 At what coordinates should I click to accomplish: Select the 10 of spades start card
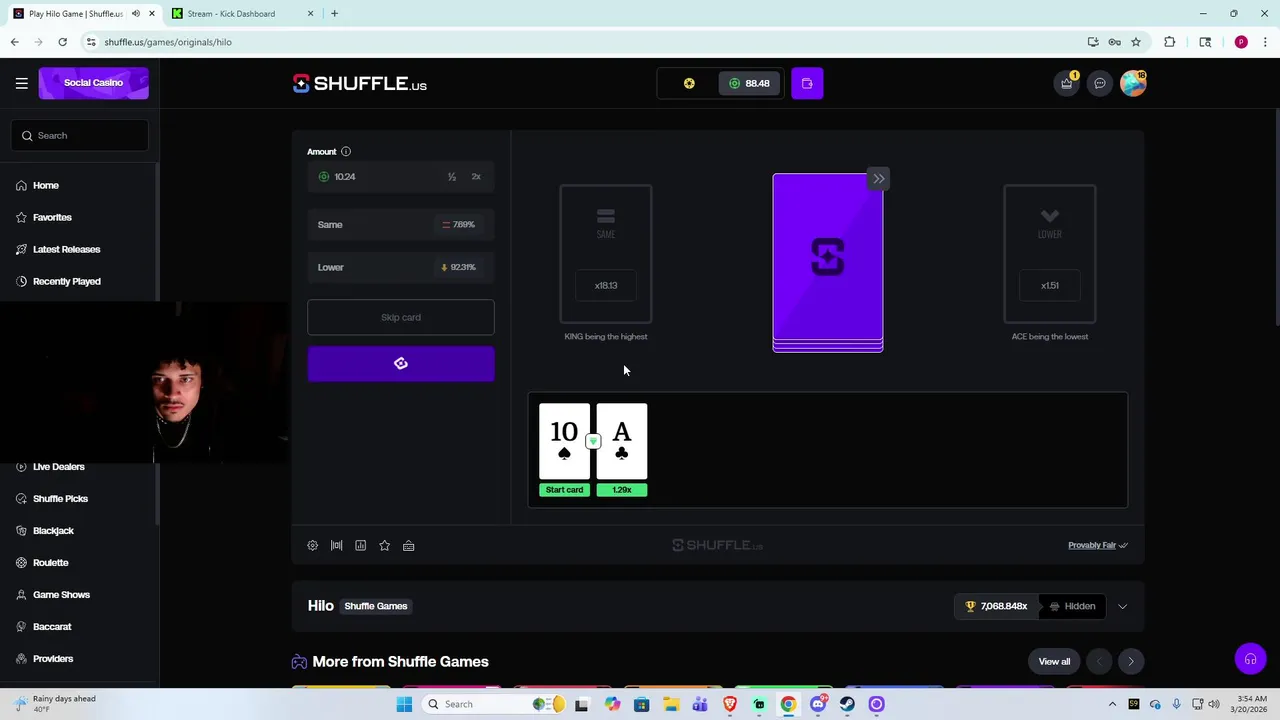pos(564,442)
